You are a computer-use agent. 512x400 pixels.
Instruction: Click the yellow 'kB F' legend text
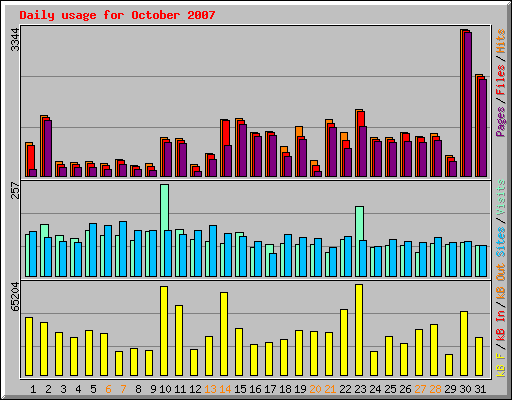(x=500, y=365)
